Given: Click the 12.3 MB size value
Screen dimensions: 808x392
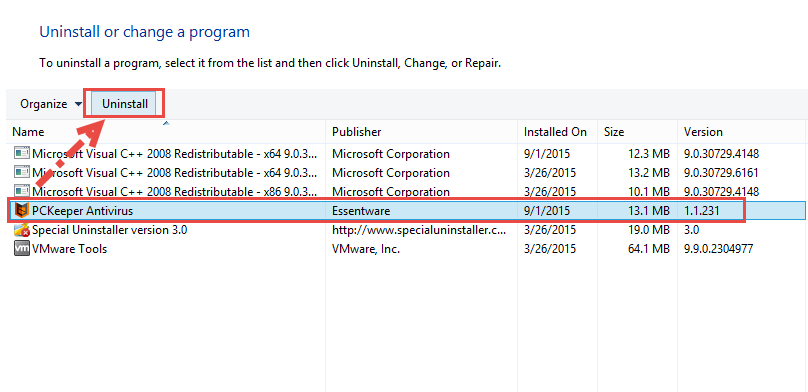Looking at the screenshot, I should (648, 154).
